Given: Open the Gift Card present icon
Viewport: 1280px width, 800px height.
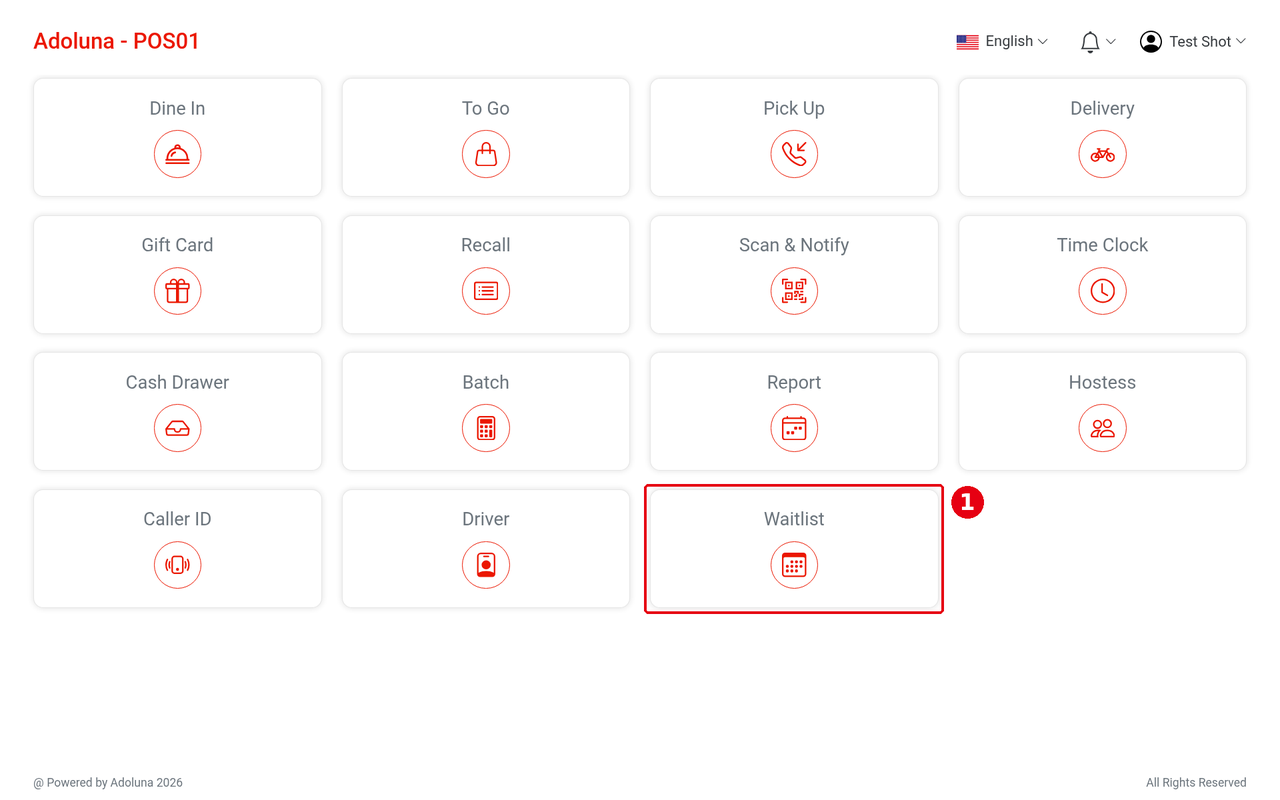Looking at the screenshot, I should tap(177, 291).
